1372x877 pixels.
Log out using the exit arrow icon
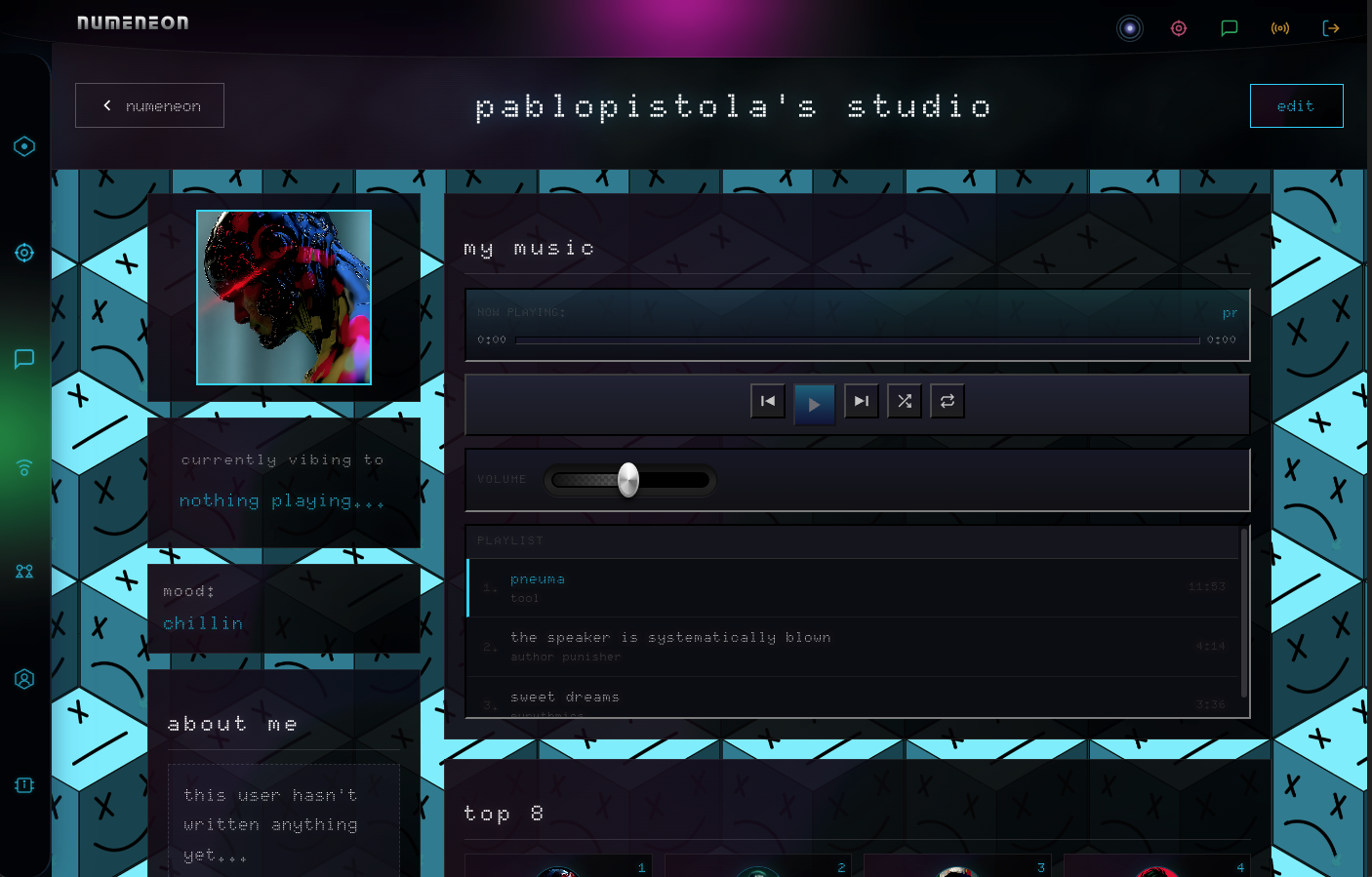click(x=1331, y=28)
